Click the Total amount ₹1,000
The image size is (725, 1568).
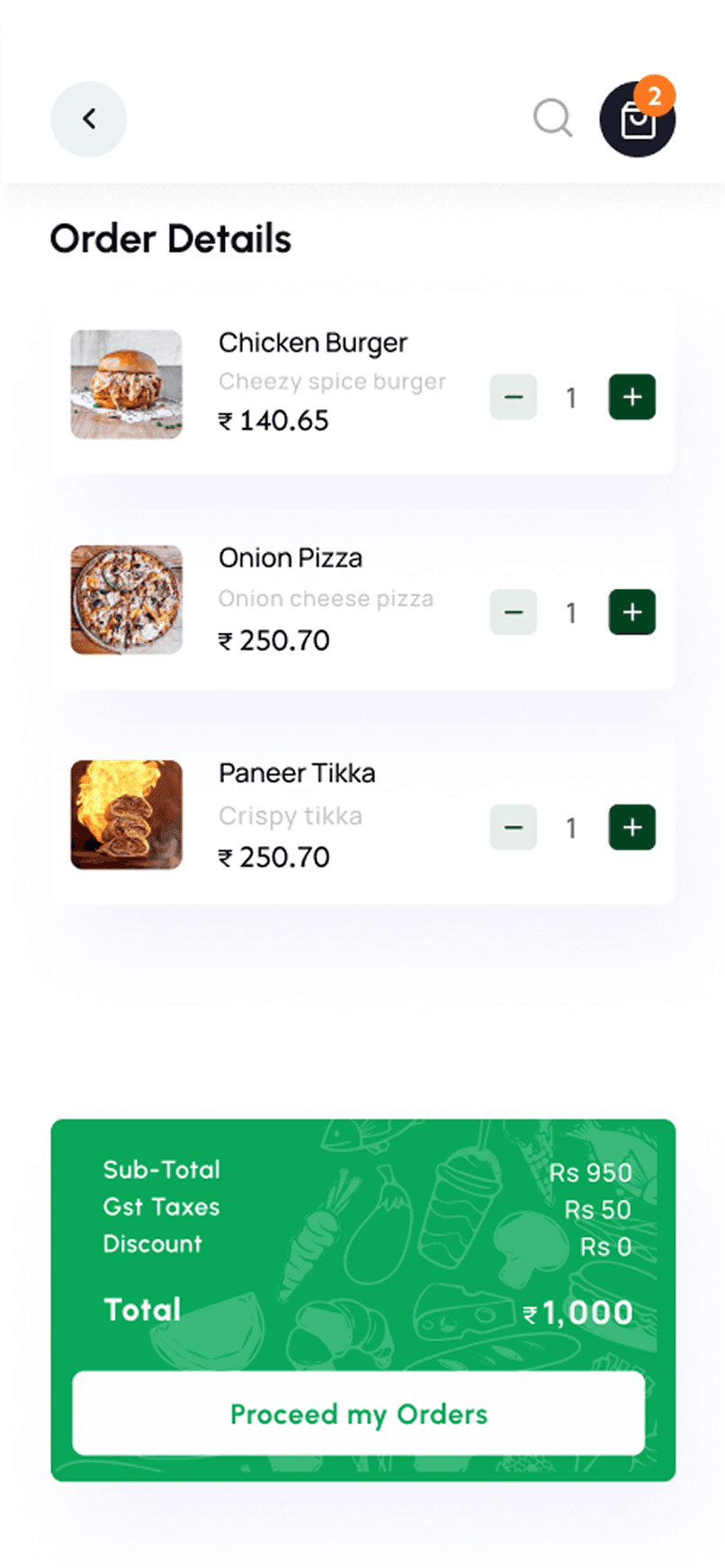tap(578, 1313)
